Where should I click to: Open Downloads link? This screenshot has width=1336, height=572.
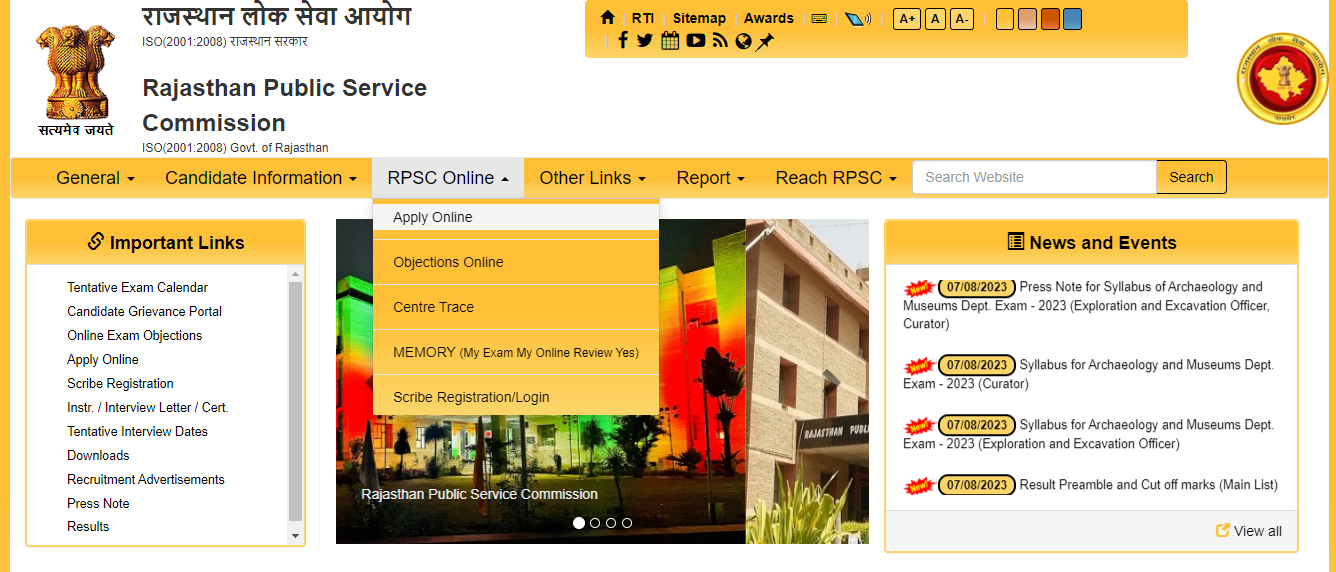coord(98,455)
